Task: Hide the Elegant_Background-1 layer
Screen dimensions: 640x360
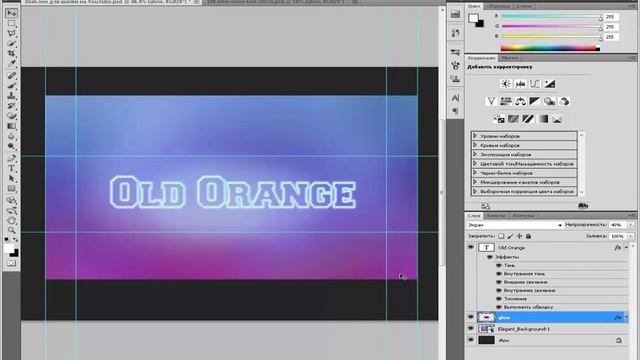Action: 471,329
